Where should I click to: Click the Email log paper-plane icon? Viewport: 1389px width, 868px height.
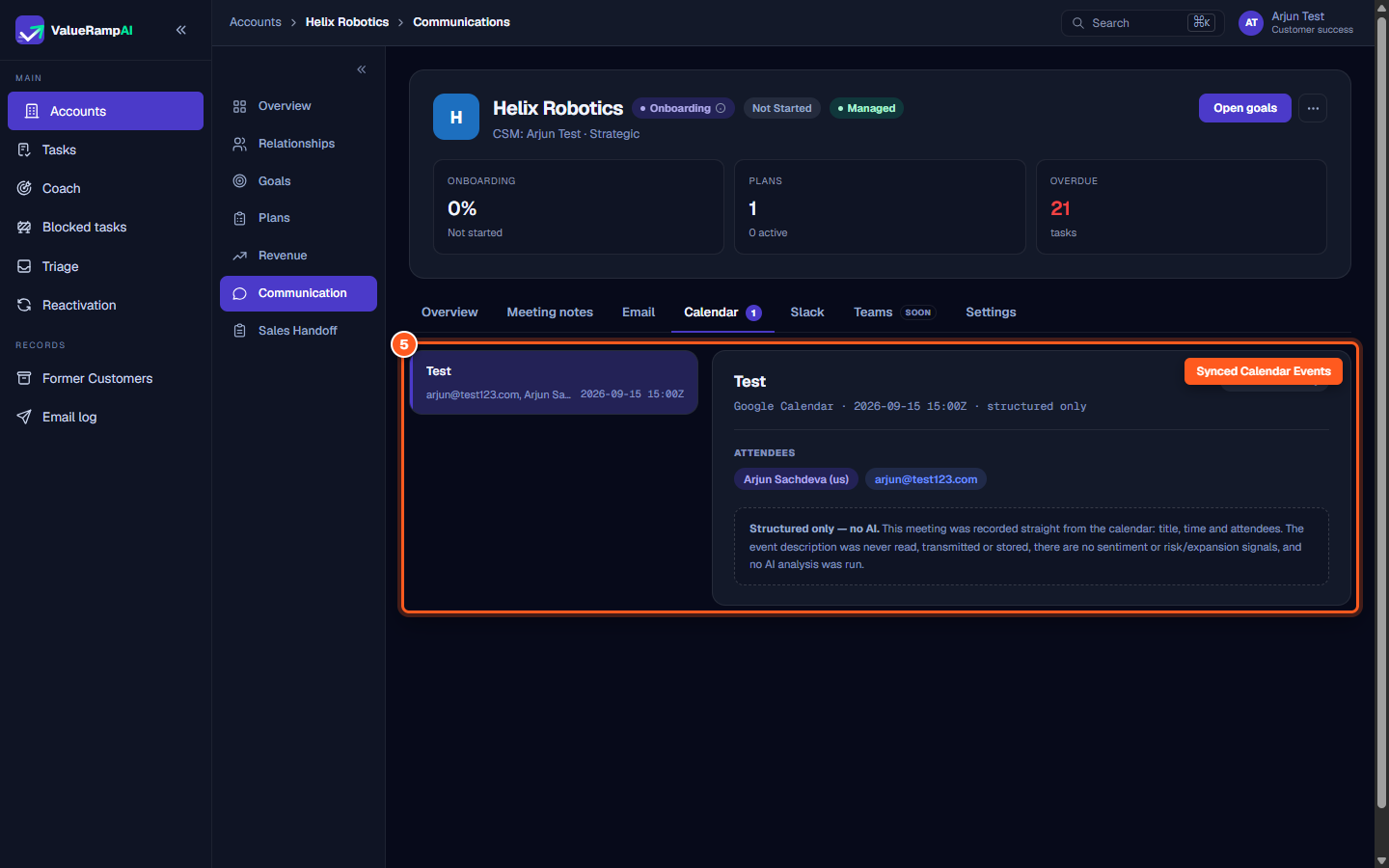pyautogui.click(x=24, y=417)
